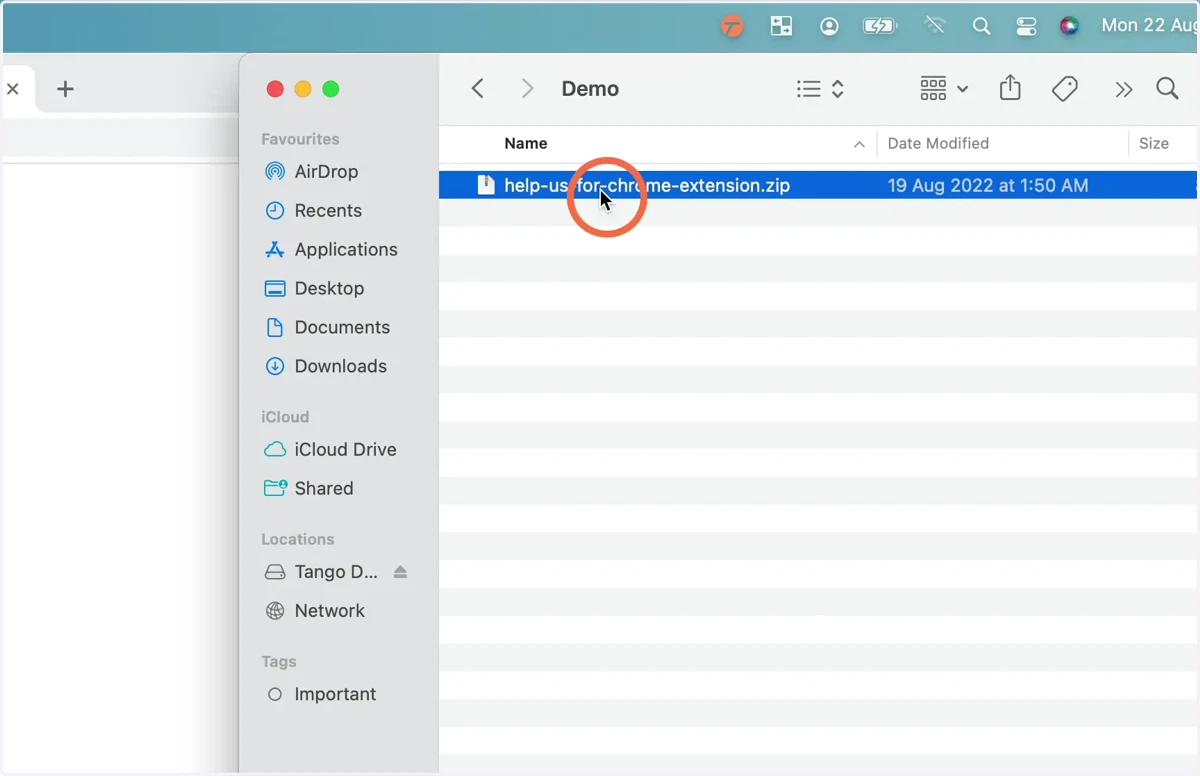Open the Share icon in the Finder toolbar
1200x776 pixels.
pos(1010,88)
